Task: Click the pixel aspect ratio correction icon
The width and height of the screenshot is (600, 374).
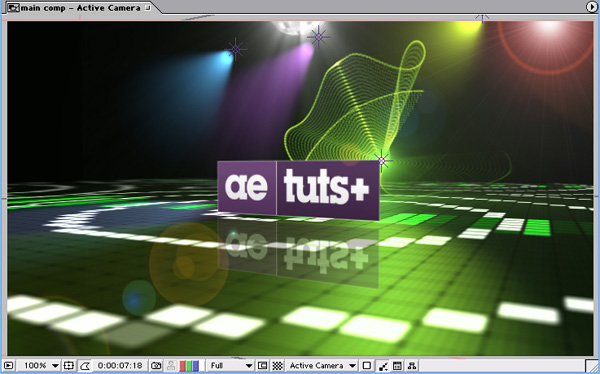Action: (367, 366)
